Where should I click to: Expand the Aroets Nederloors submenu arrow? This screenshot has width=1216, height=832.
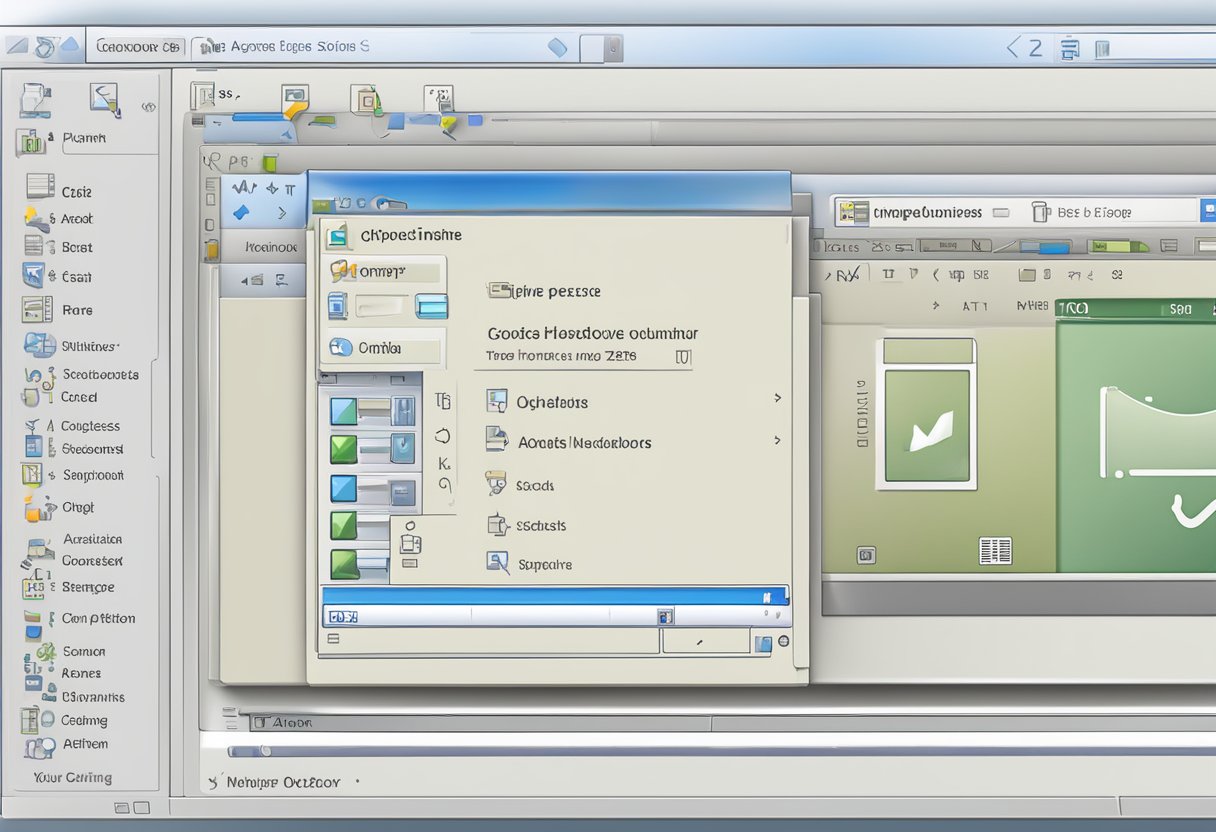778,440
